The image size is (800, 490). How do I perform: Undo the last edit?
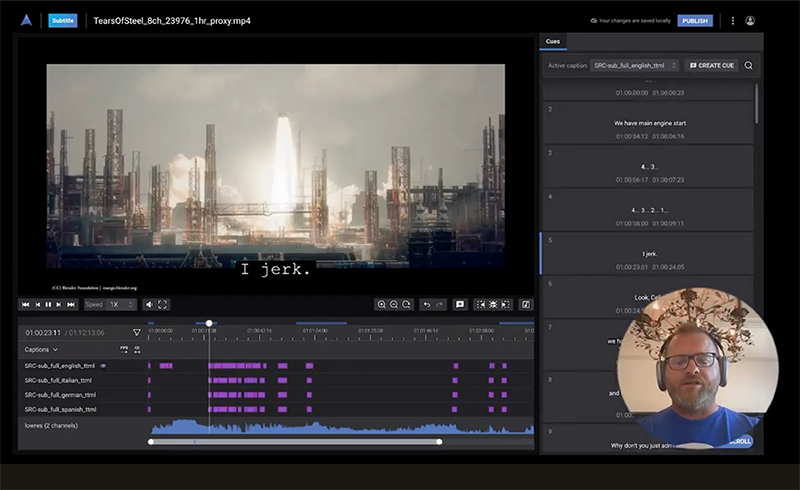pyautogui.click(x=427, y=305)
